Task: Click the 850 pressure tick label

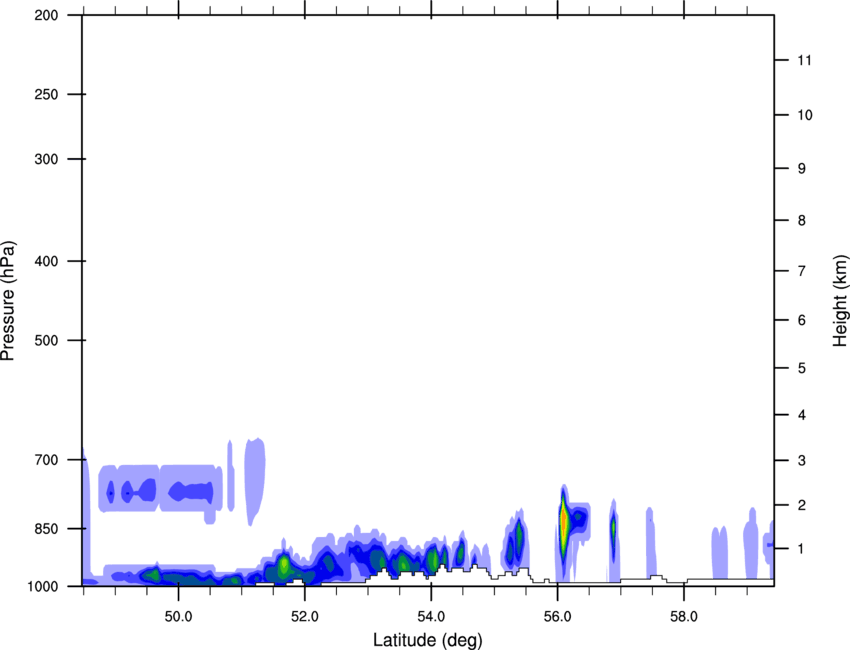Action: coord(46,529)
